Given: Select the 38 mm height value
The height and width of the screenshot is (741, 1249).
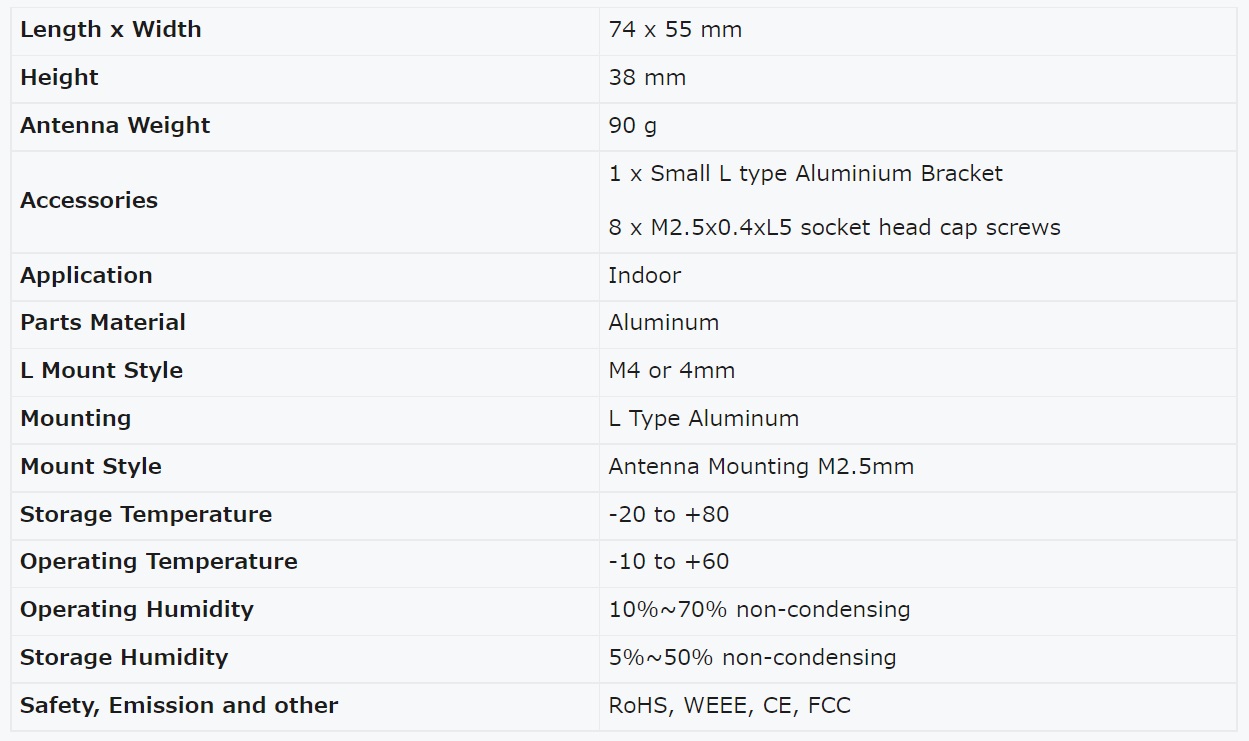Looking at the screenshot, I should pos(647,78).
